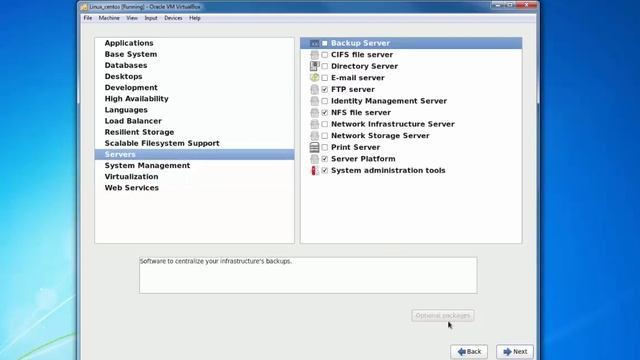Click the Backup Server group icon

click(x=314, y=43)
